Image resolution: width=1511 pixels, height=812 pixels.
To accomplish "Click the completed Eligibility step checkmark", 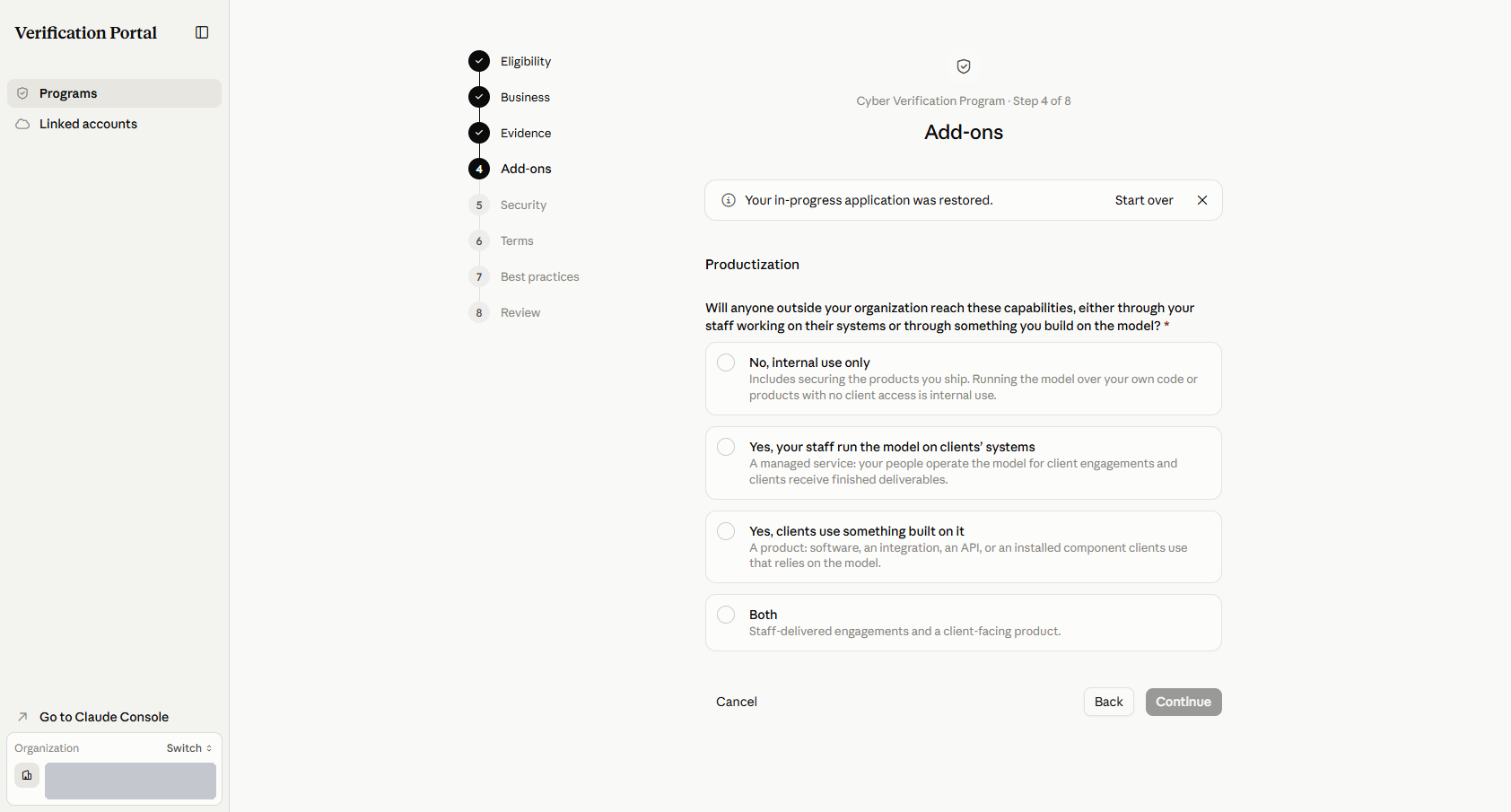I will click(x=479, y=61).
